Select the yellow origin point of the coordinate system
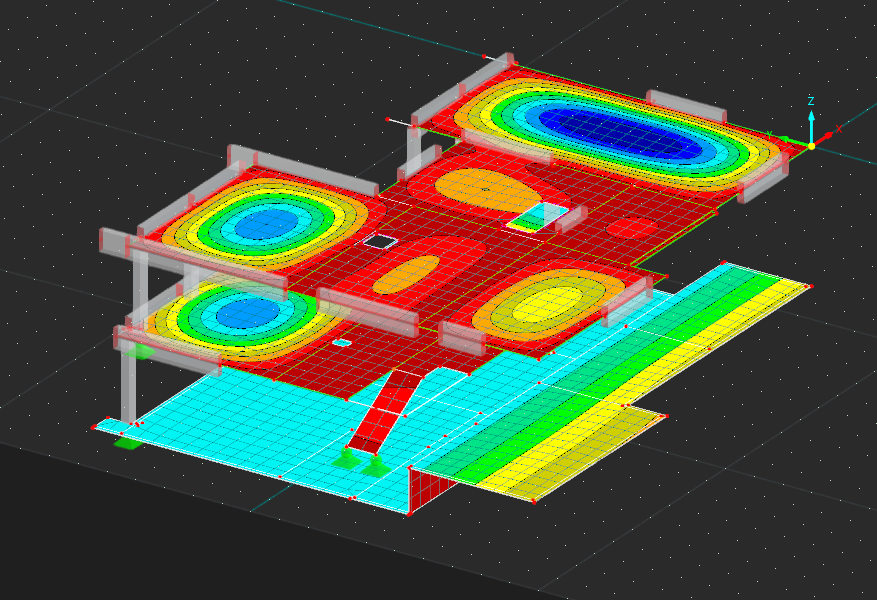The image size is (877, 600). (811, 146)
